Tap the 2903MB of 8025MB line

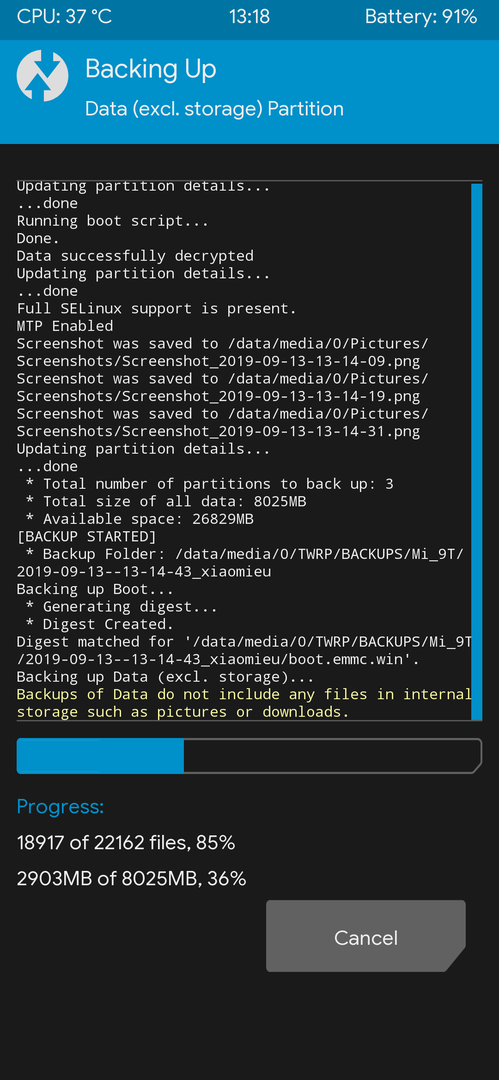(x=132, y=878)
